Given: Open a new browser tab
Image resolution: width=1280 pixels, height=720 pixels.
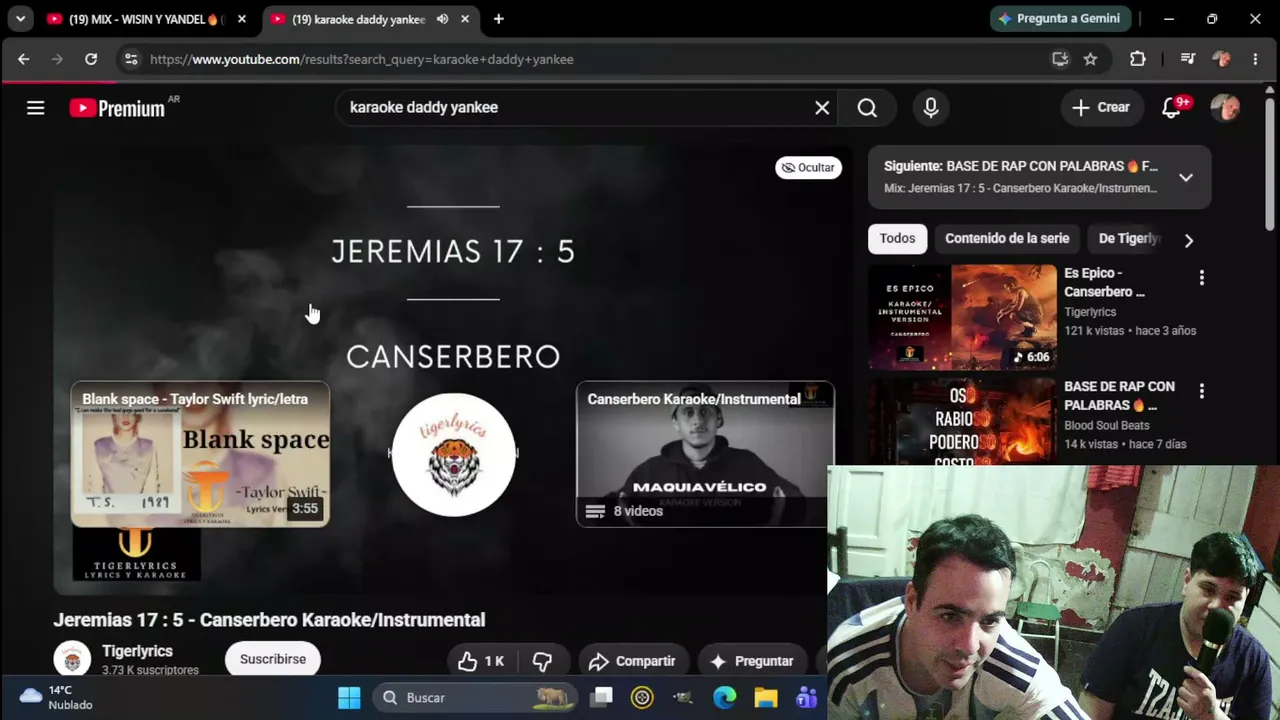Looking at the screenshot, I should click(x=498, y=19).
